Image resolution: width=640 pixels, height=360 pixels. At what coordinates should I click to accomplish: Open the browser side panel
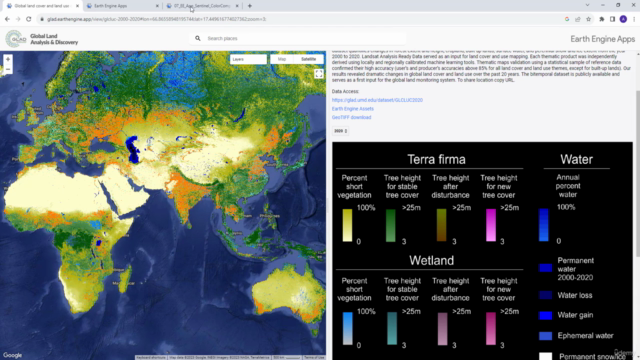pos(612,19)
